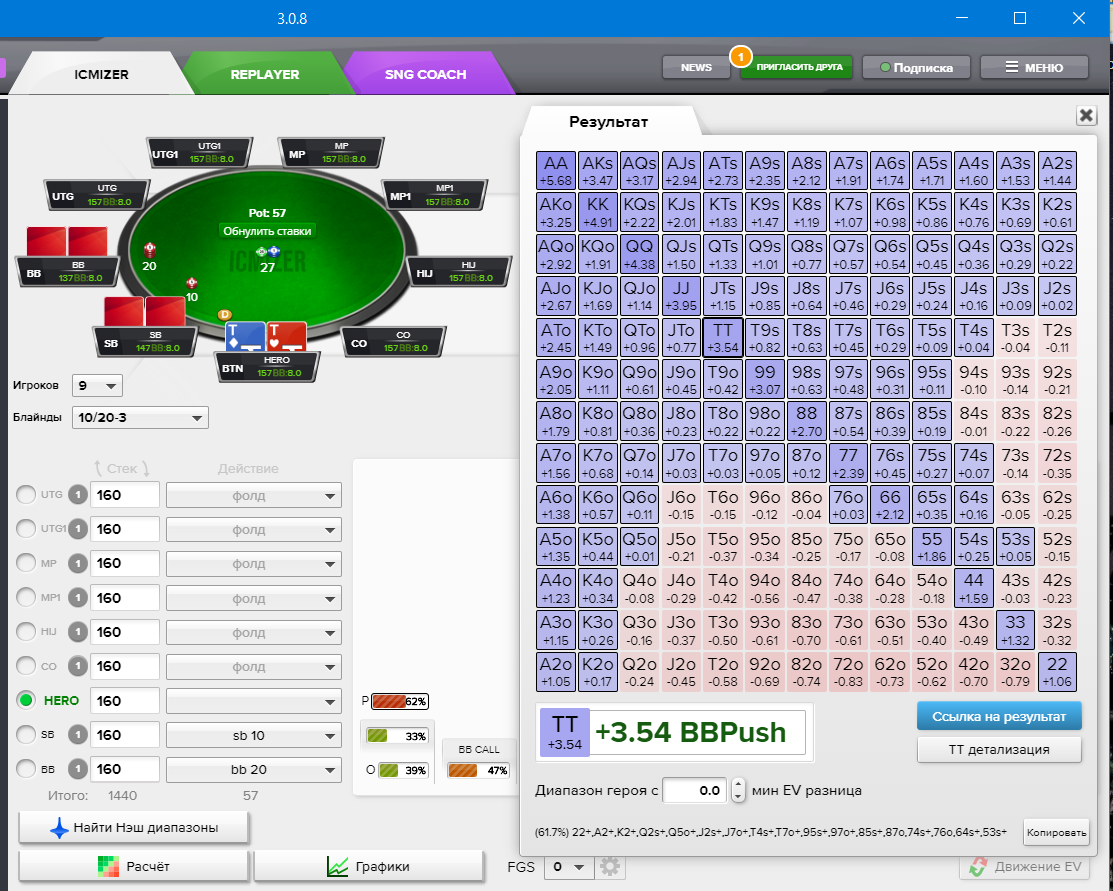
Task: Click the '1' badge in the CO row
Action: tap(78, 666)
